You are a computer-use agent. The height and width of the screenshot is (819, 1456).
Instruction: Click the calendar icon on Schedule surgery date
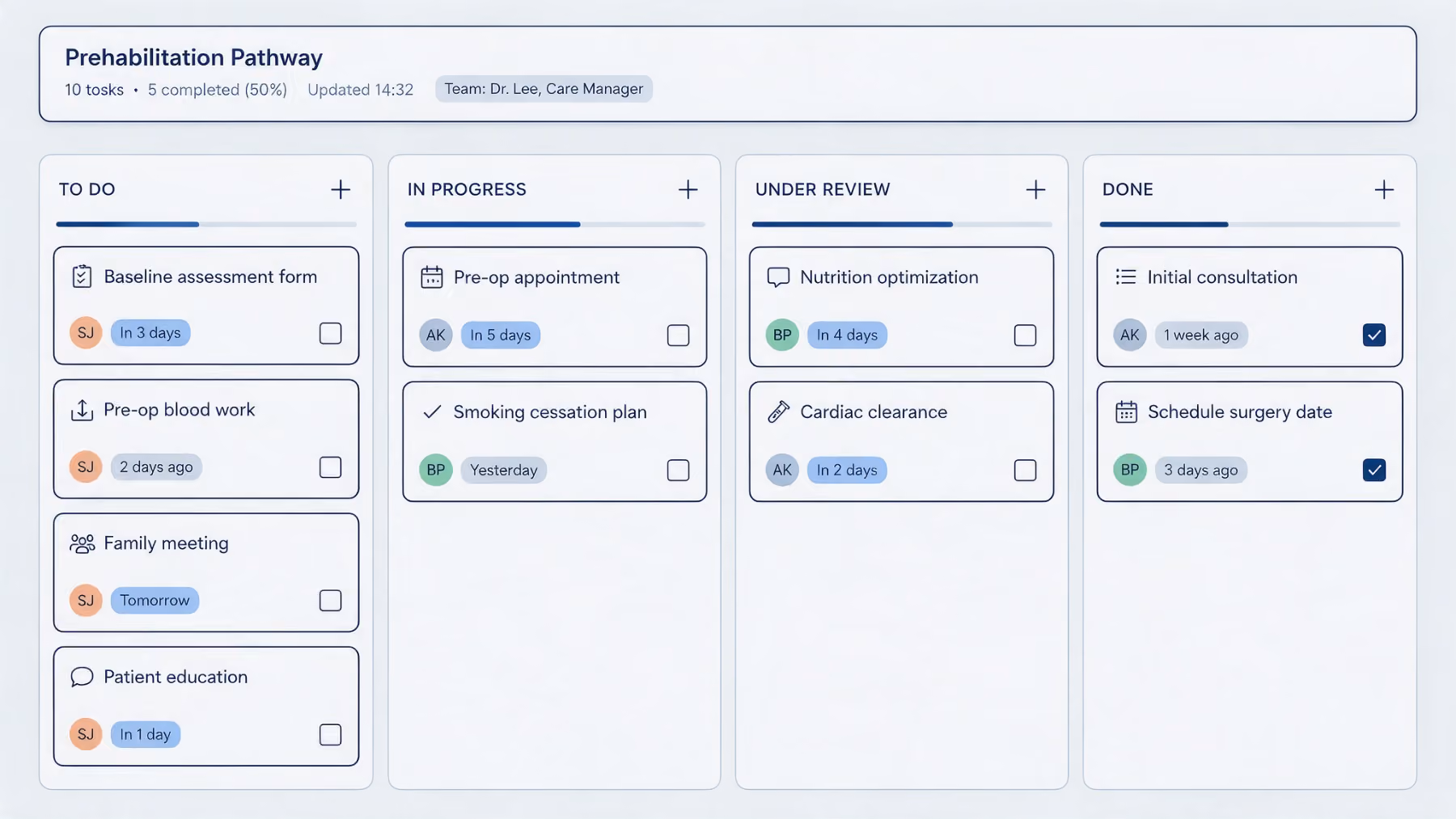(1126, 412)
